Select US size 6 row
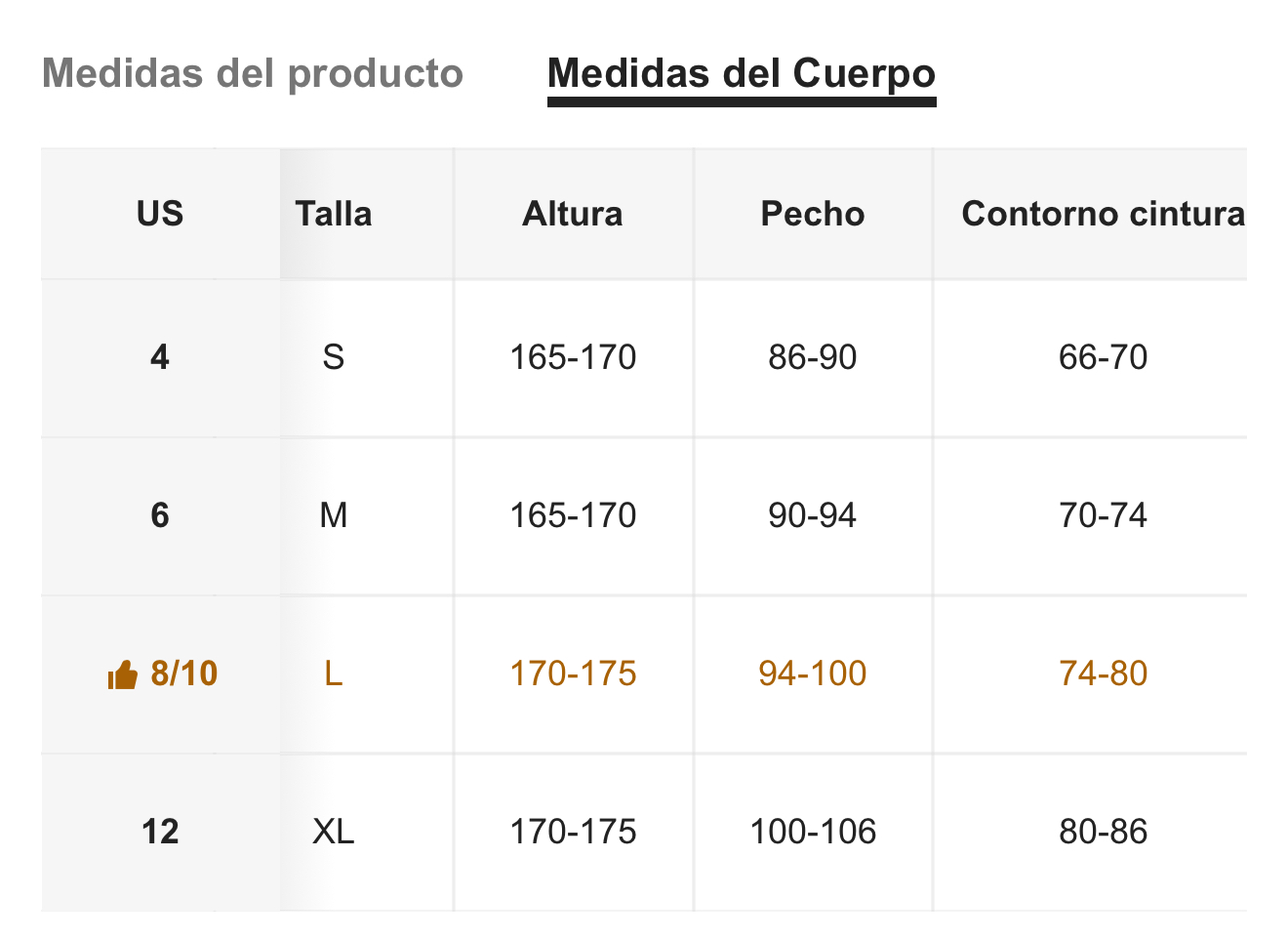Image resolution: width=1288 pixels, height=939 pixels. (644, 516)
